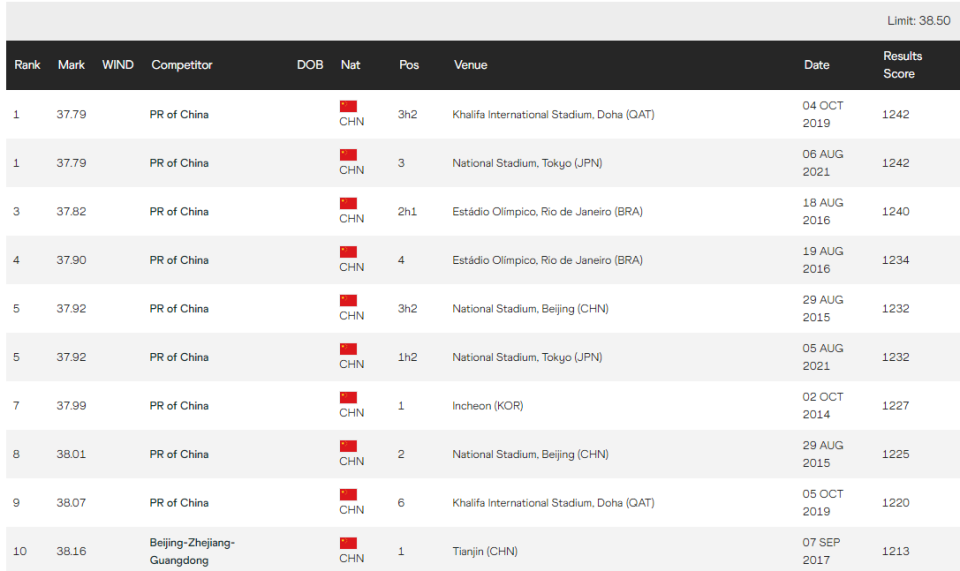The width and height of the screenshot is (960, 571).
Task: Click Estádio Olímpico venue in the 2h1 row
Action: click(547, 211)
